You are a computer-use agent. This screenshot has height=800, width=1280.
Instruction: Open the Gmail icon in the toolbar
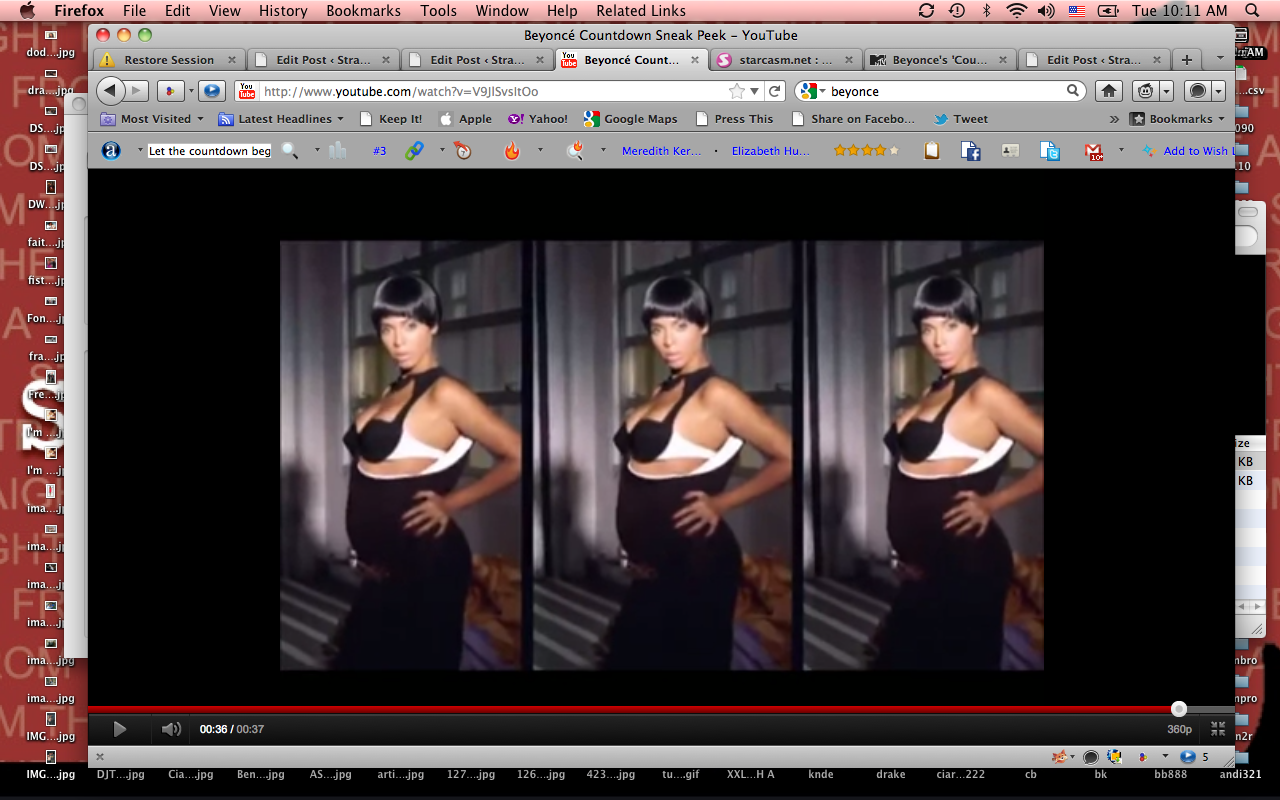[x=1094, y=151]
